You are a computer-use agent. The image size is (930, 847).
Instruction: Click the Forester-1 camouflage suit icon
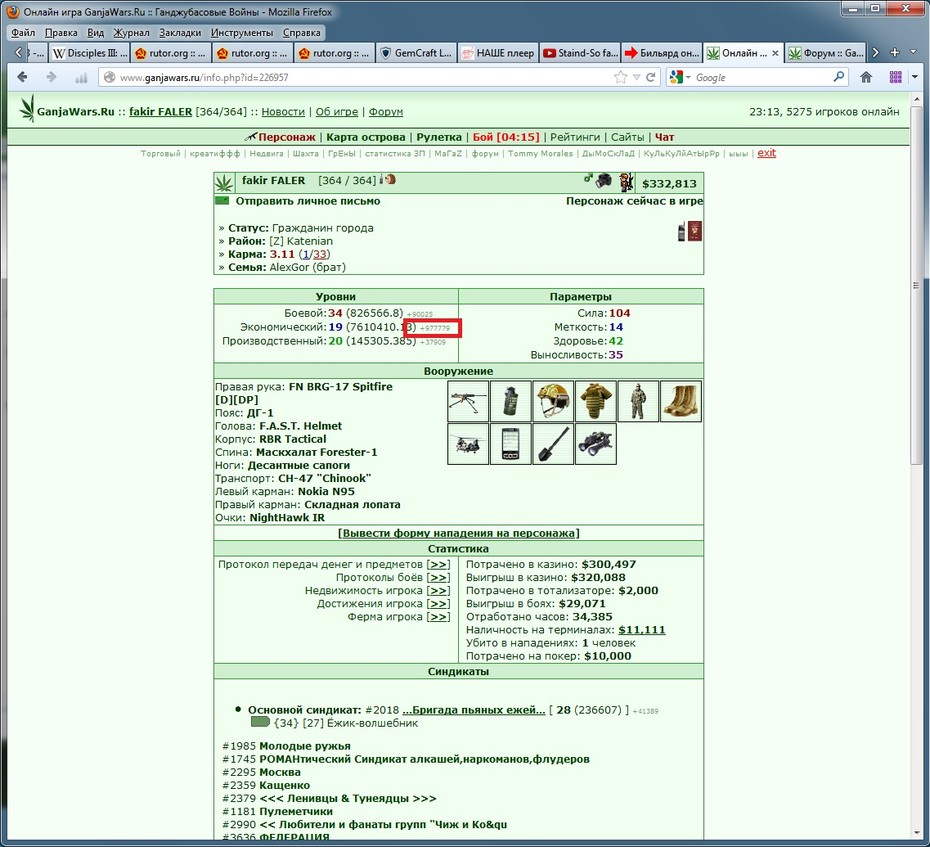(x=638, y=402)
